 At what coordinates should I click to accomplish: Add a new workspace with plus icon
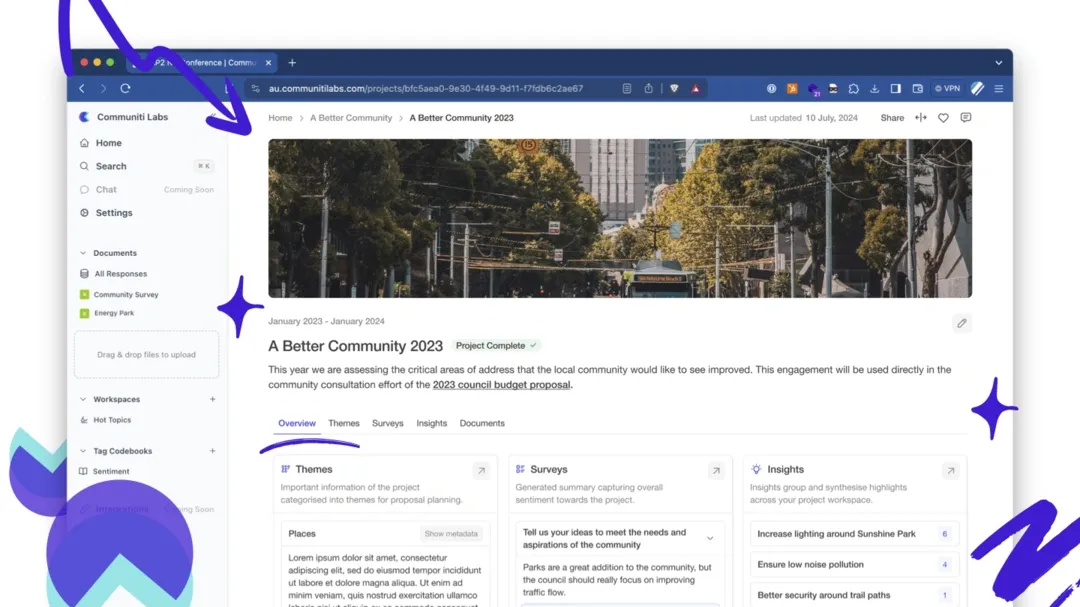point(212,399)
